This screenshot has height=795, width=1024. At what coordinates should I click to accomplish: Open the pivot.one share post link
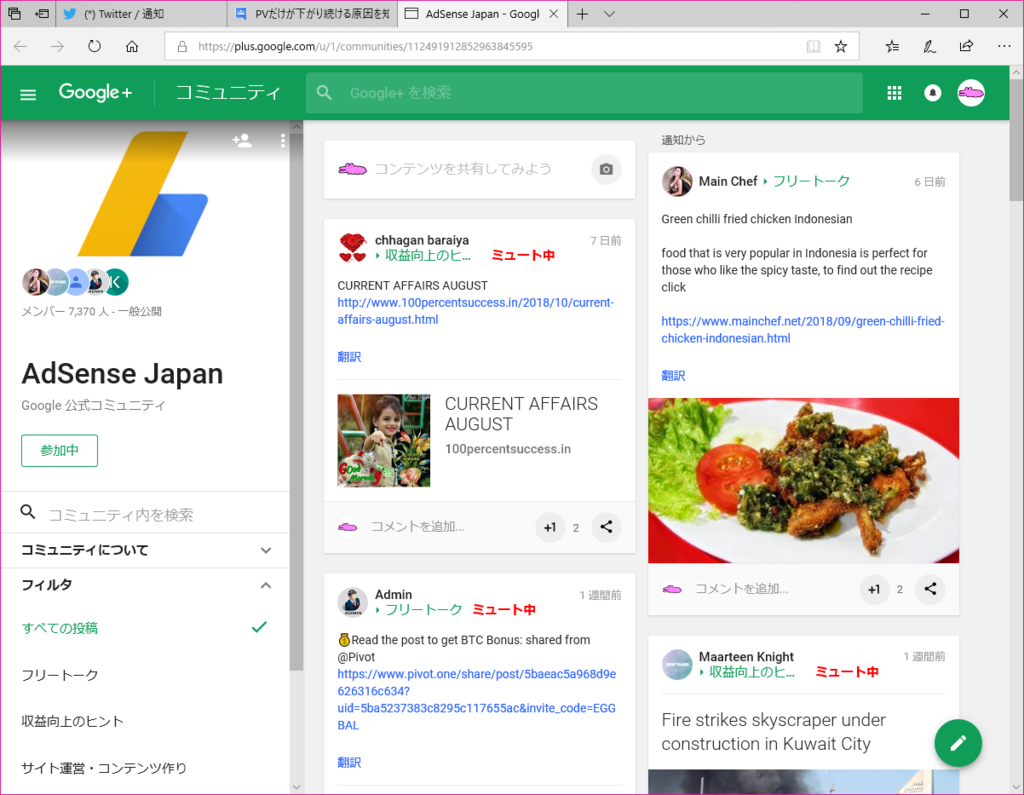[x=477, y=700]
